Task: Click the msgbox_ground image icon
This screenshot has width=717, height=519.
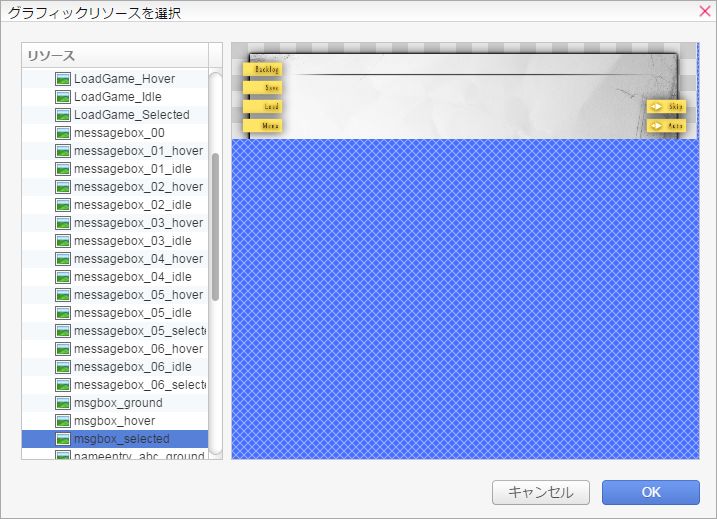Action: tap(62, 403)
